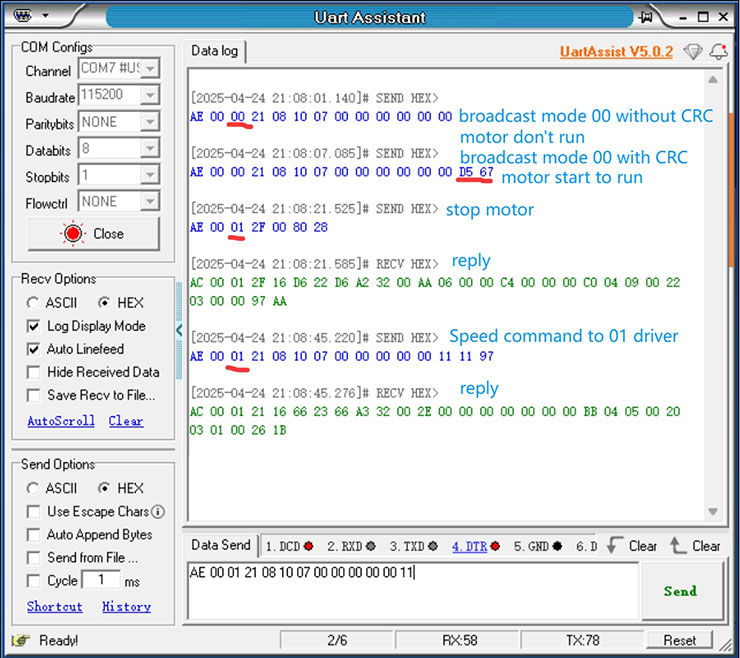Open the app logo menu in title bar
740x658 pixels.
[22, 16]
